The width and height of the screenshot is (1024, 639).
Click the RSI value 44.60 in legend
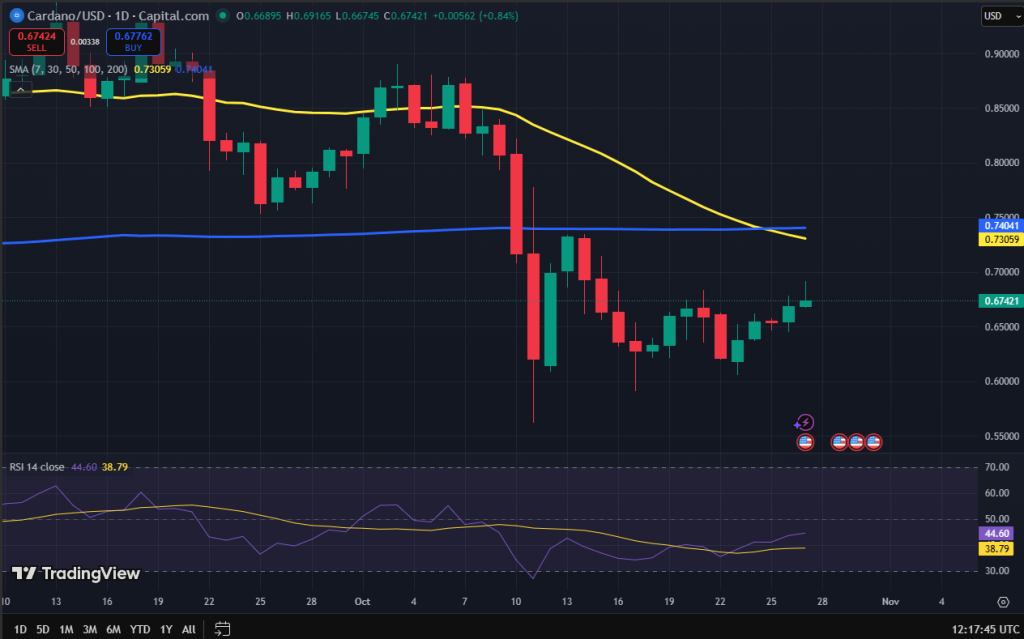(x=84, y=467)
